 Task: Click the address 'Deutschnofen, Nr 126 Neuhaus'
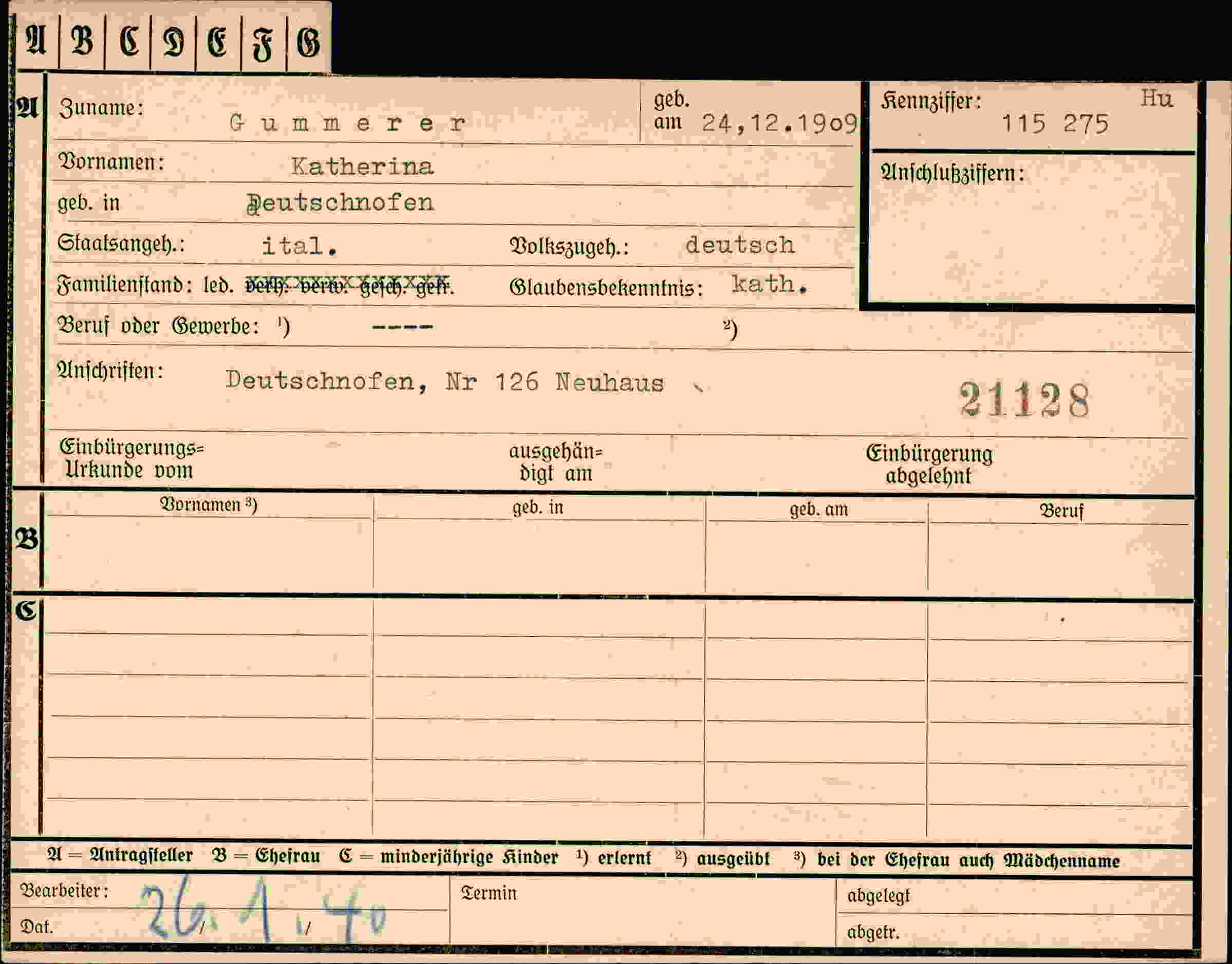pyautogui.click(x=445, y=381)
